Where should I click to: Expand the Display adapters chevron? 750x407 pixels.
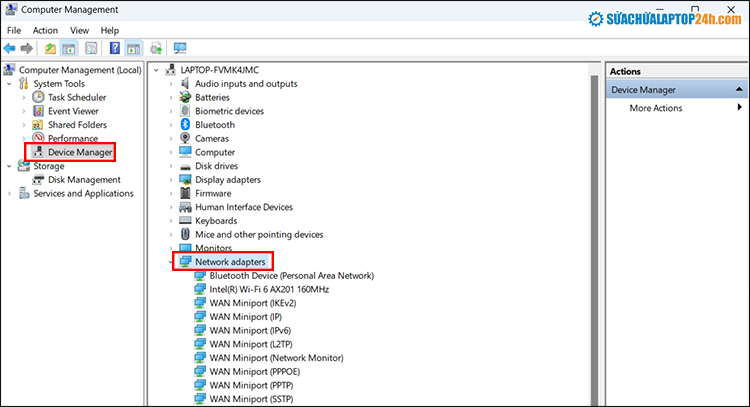coord(171,180)
